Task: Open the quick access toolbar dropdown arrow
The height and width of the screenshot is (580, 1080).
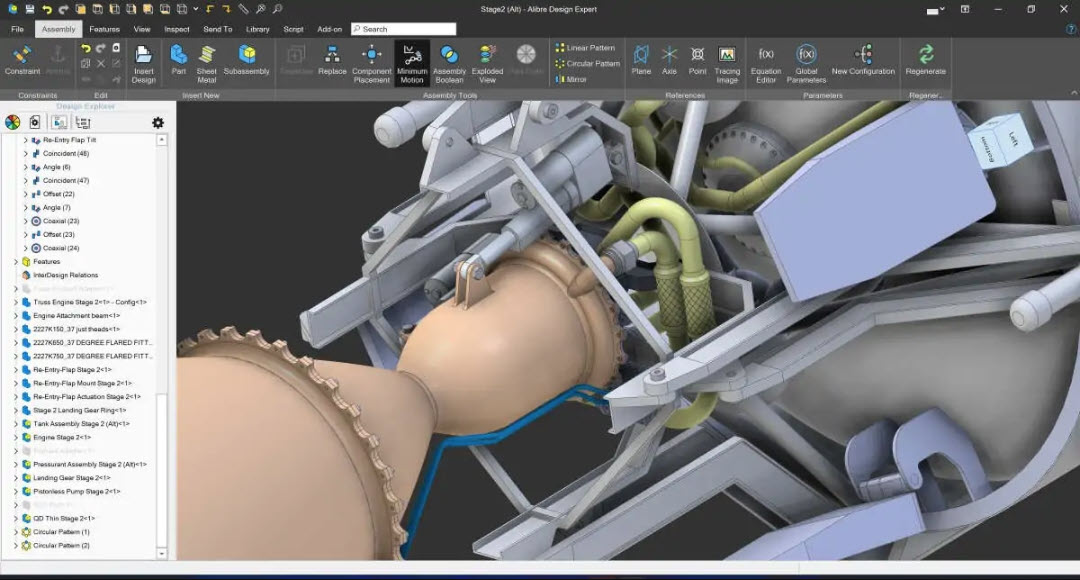Action: pyautogui.click(x=196, y=9)
